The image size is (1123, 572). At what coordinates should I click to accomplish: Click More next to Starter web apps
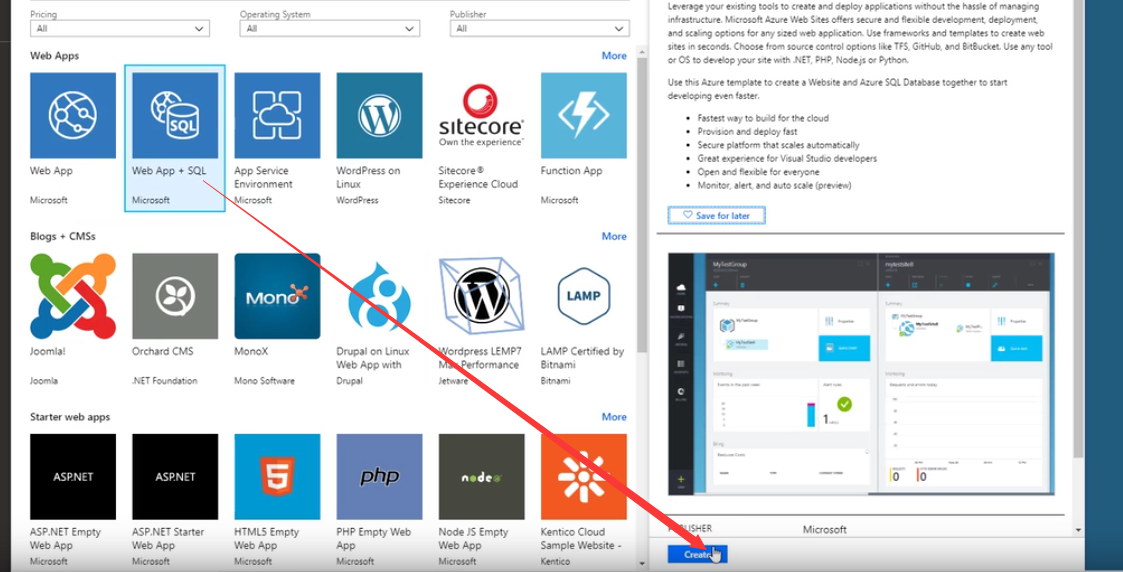[614, 417]
